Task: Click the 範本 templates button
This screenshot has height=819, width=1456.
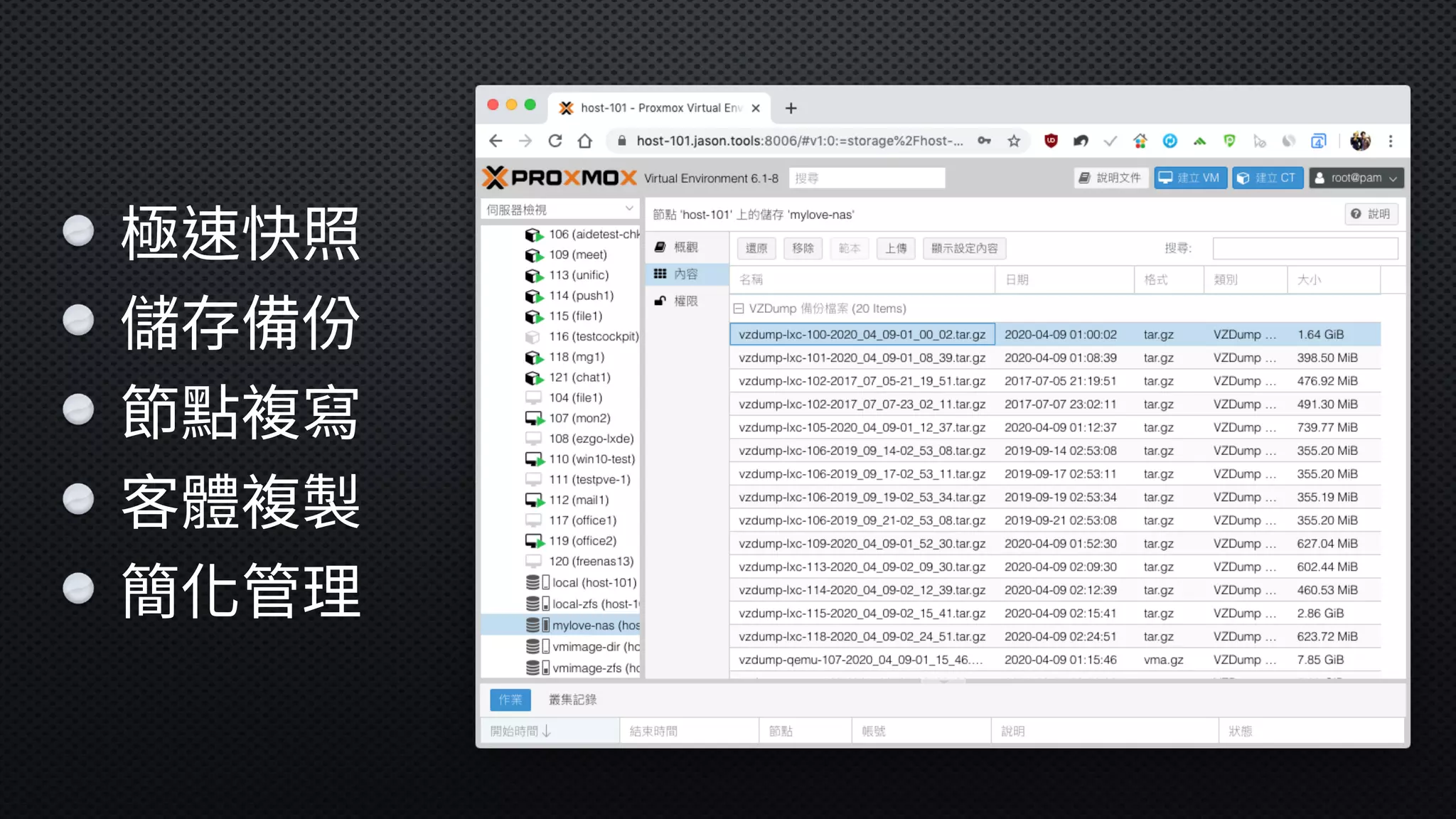Action: (849, 248)
